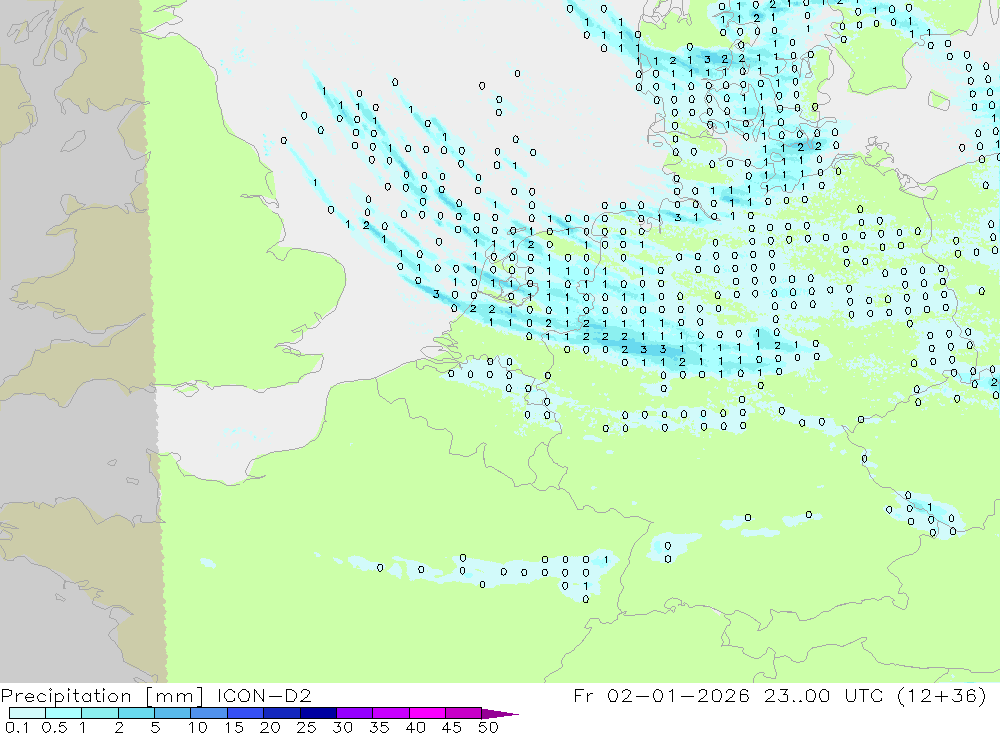Pick the 20–25 mm dark blue swatch
The height and width of the screenshot is (733, 1000).
282,713
